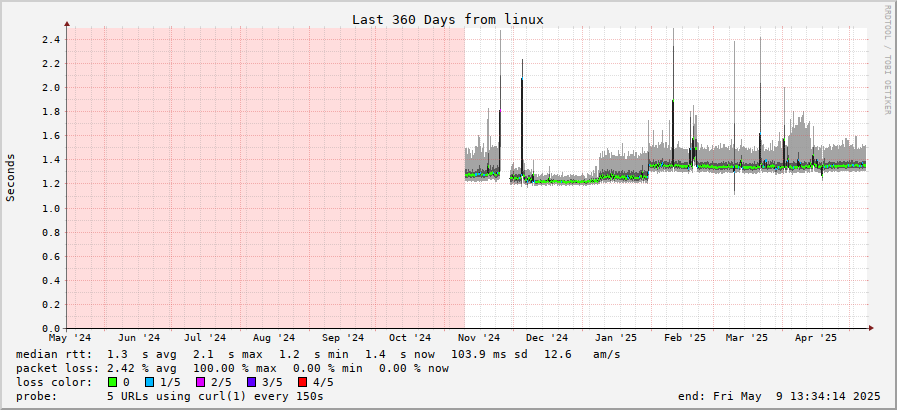Click the 'loss color:' legend label
Viewport: 897px width, 410px height.
click(54, 382)
